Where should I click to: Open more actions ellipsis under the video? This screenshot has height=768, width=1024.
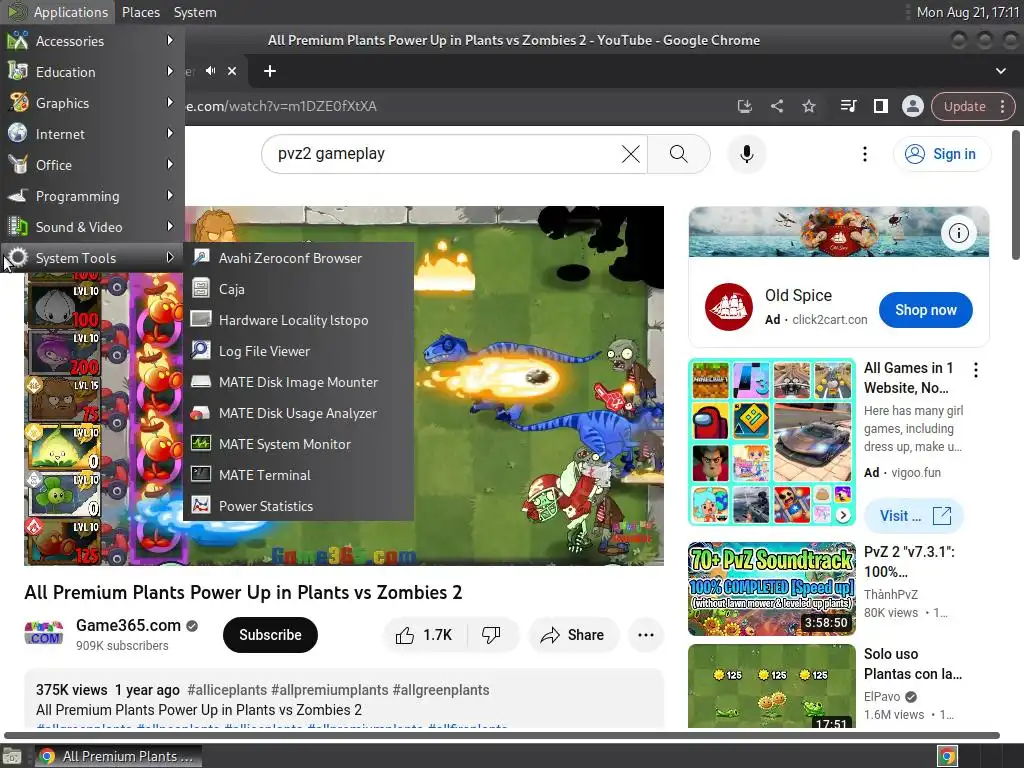[x=645, y=635]
